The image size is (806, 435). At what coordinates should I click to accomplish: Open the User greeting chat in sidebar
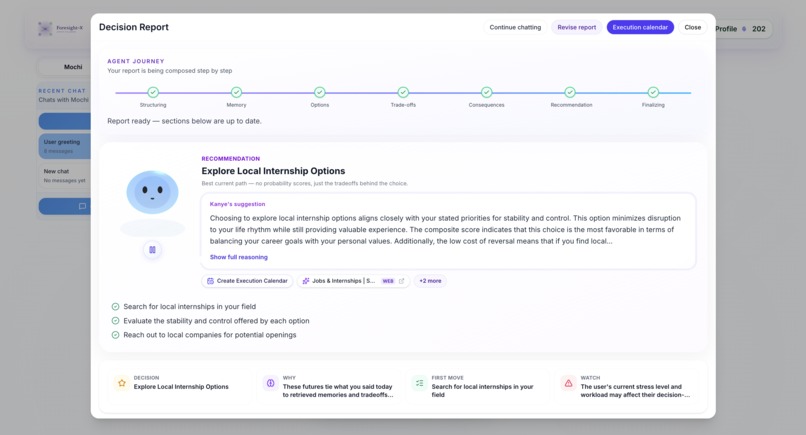[65, 146]
